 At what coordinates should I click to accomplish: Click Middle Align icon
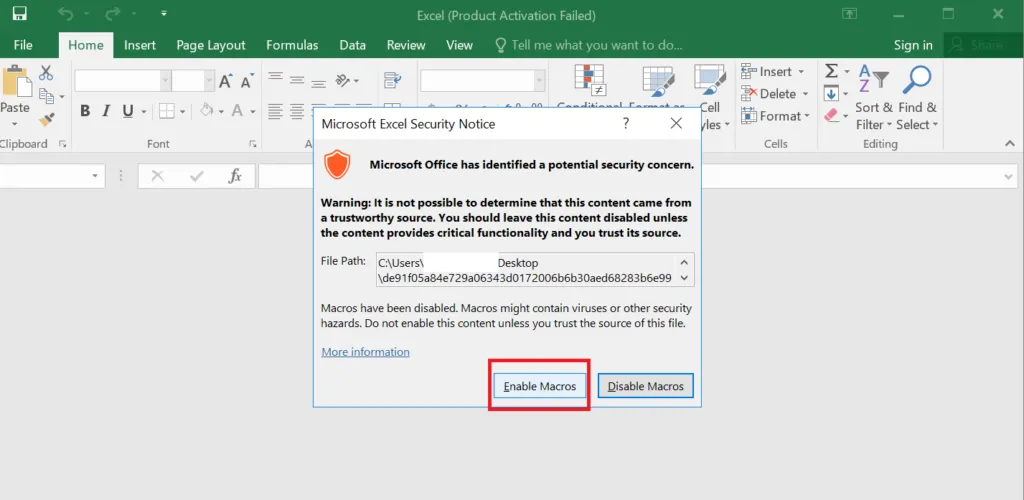297,80
